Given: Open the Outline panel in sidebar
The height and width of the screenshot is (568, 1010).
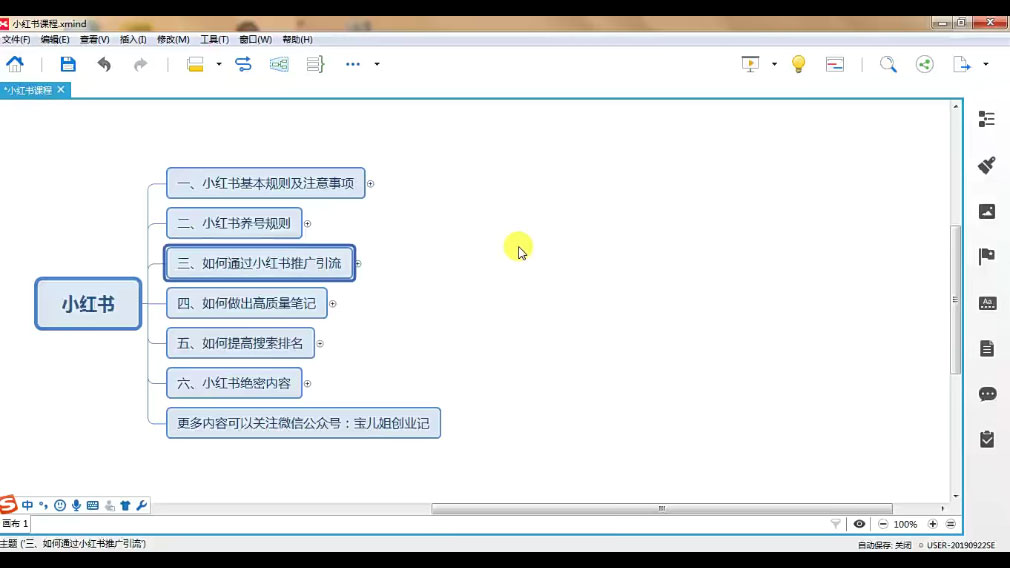Looking at the screenshot, I should click(986, 119).
